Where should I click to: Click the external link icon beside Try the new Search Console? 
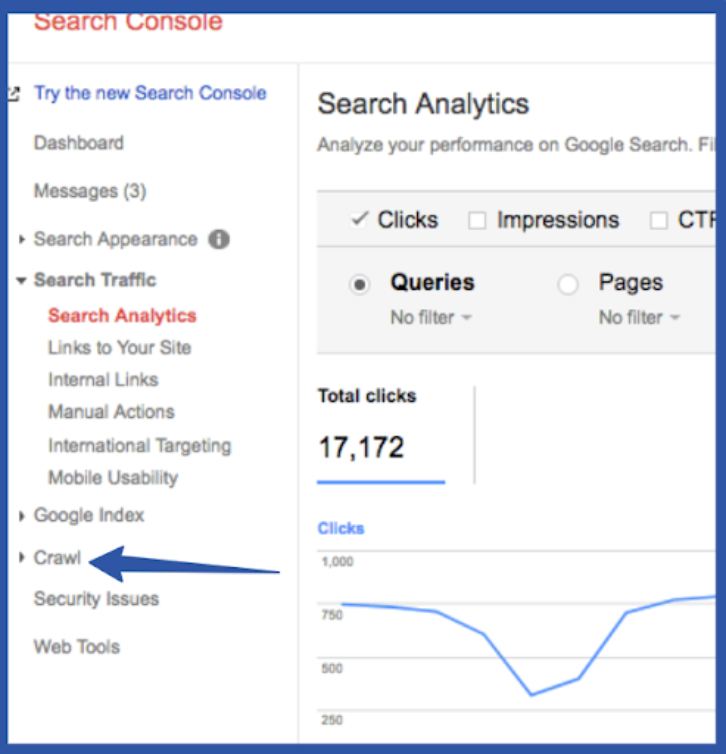[13, 94]
